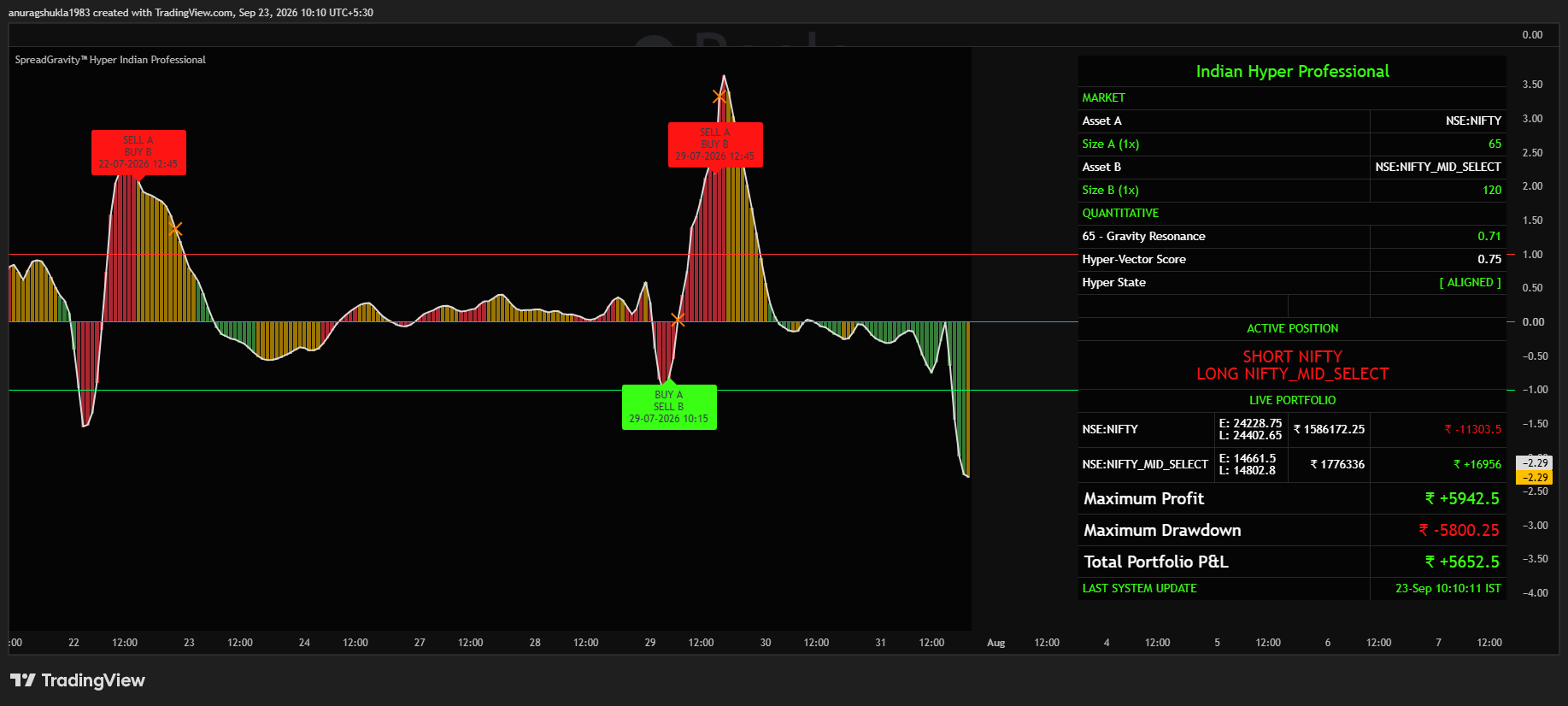Viewport: 1568px width, 706px height.
Task: Select the NSE:NIFTY_MID_SELECT row label in Live Portfolio
Action: pos(1145,464)
